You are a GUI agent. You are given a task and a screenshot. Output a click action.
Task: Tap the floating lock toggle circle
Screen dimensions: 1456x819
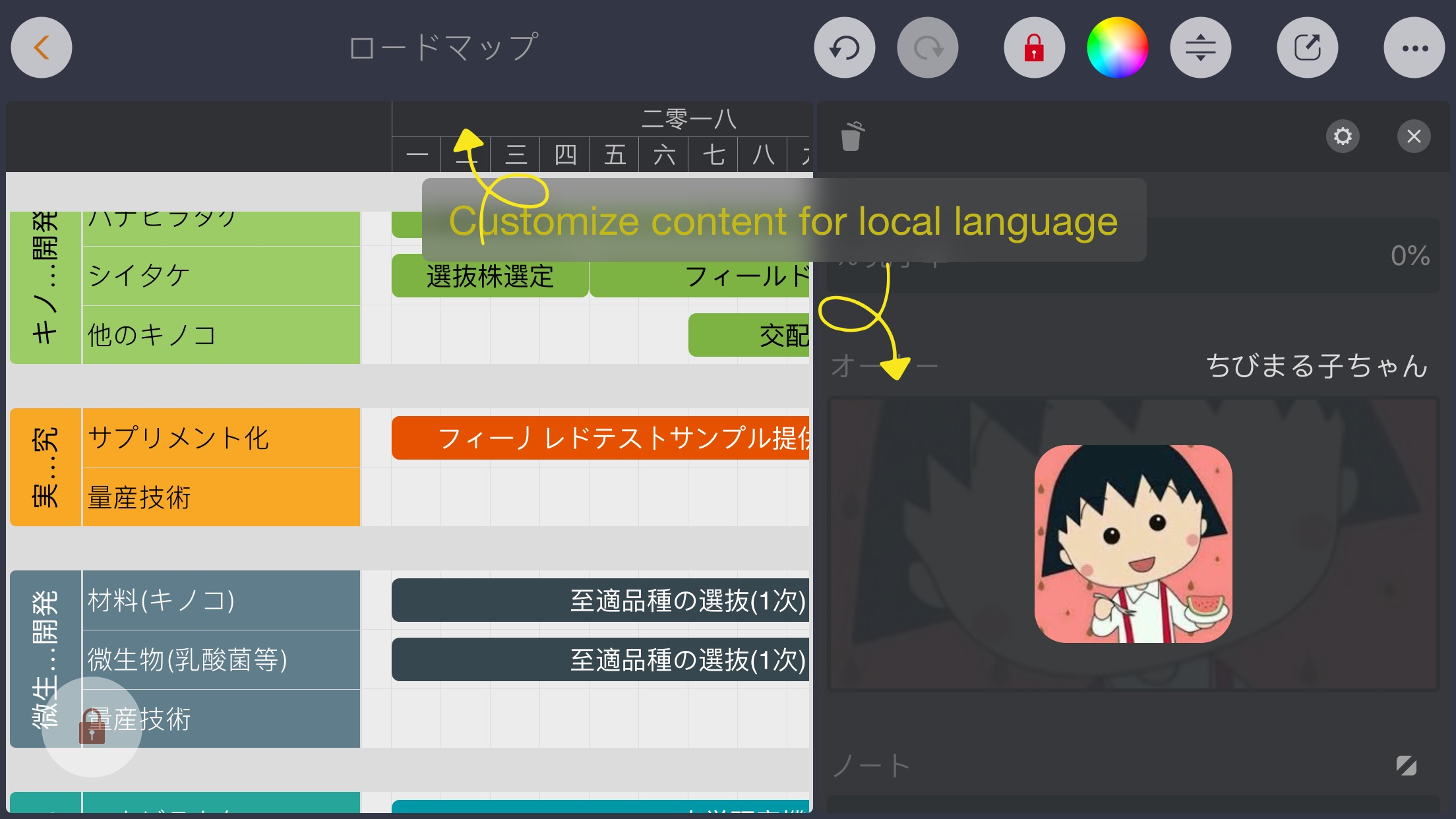(92, 727)
